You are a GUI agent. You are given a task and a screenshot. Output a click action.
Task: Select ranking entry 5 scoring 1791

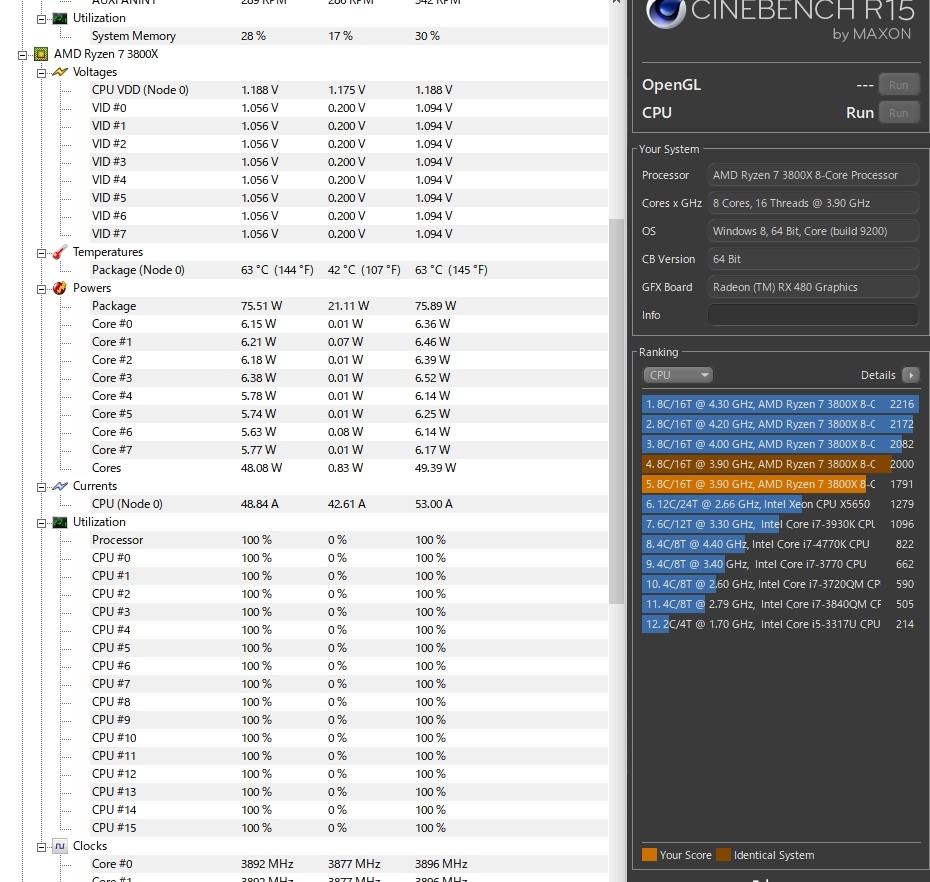pyautogui.click(x=780, y=484)
